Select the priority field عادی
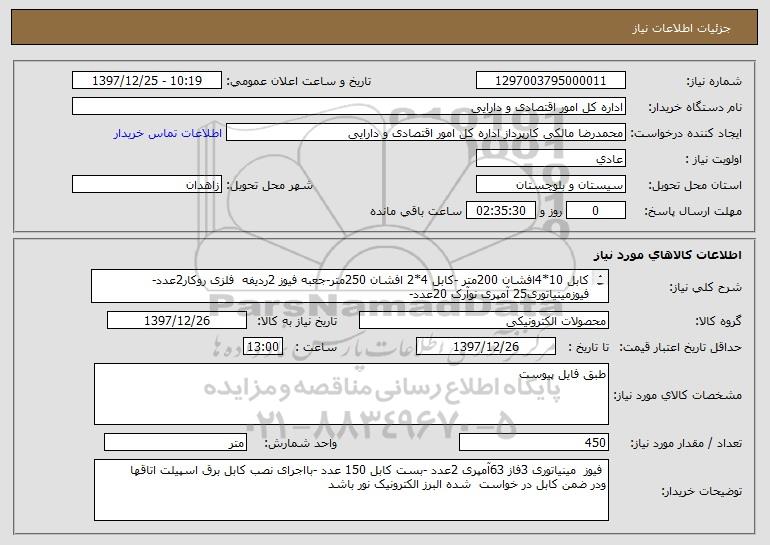Screen dimensions: 770x545 (550, 159)
